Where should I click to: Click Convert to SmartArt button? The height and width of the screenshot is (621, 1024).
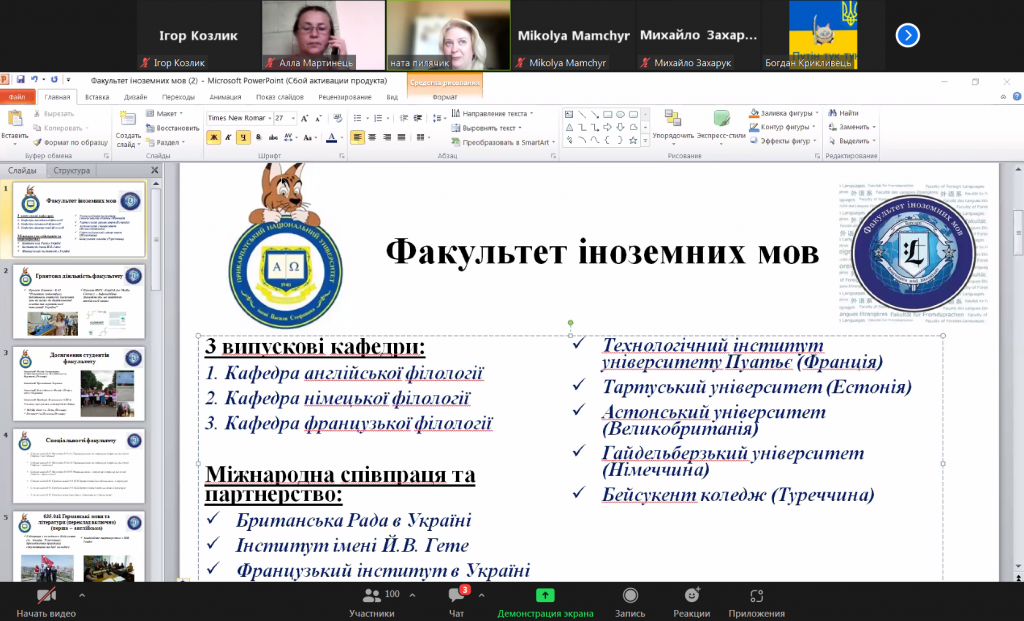coord(504,142)
